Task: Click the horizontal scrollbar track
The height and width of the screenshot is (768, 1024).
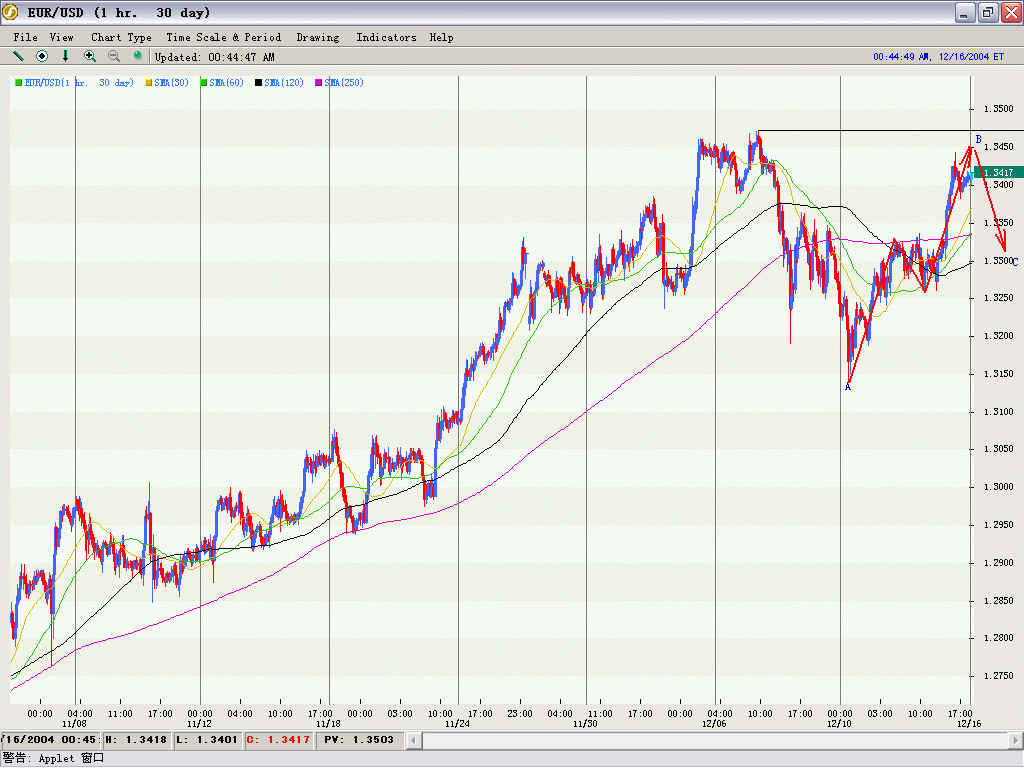Action: click(x=714, y=741)
